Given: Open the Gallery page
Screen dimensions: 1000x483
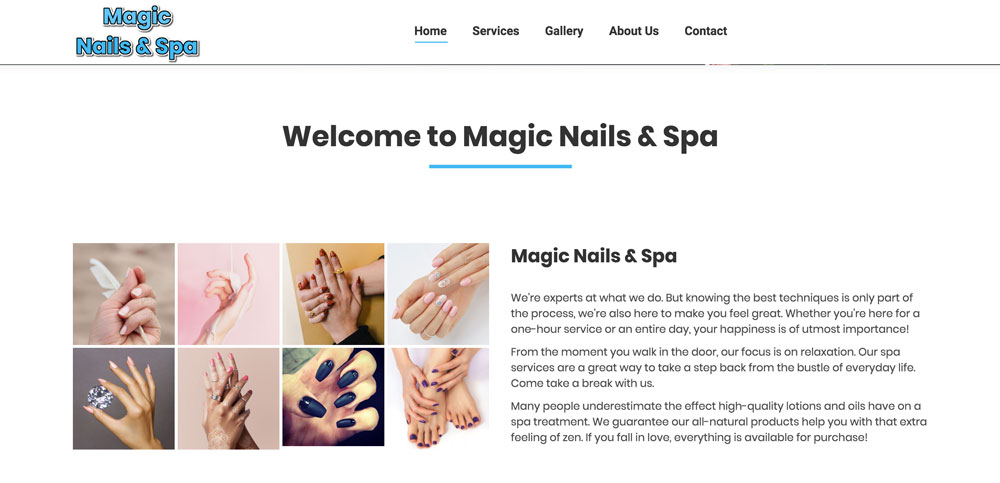Looking at the screenshot, I should tap(564, 31).
